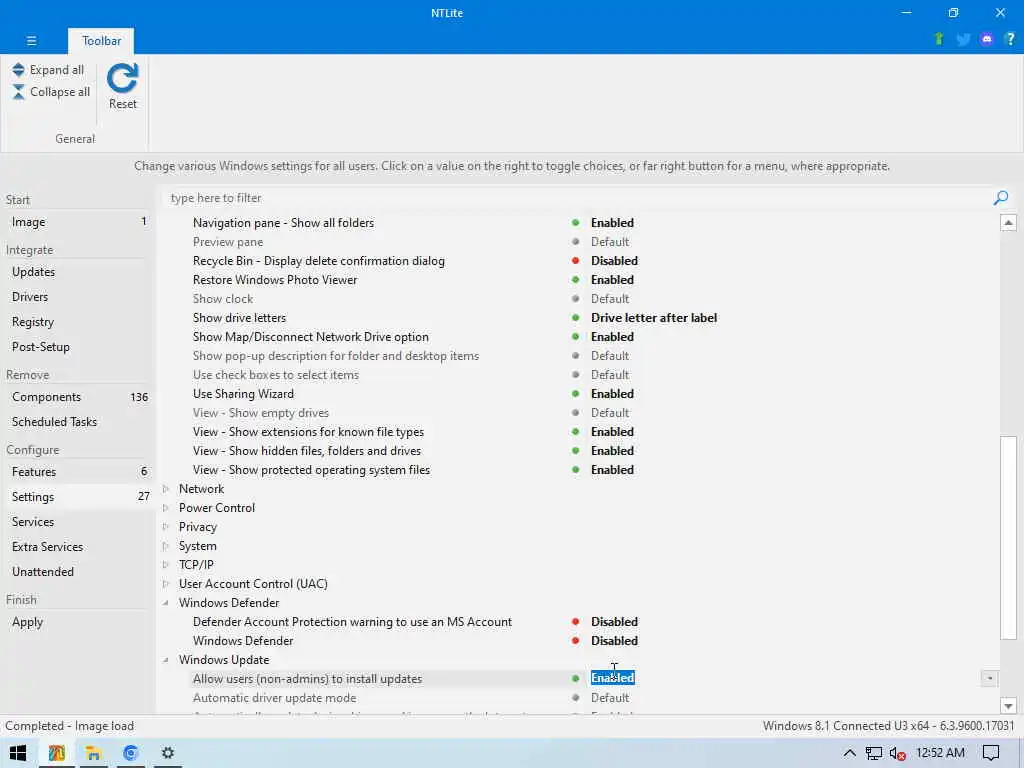This screenshot has height=768, width=1024.
Task: Collapse the Windows Defender node
Action: (x=166, y=603)
